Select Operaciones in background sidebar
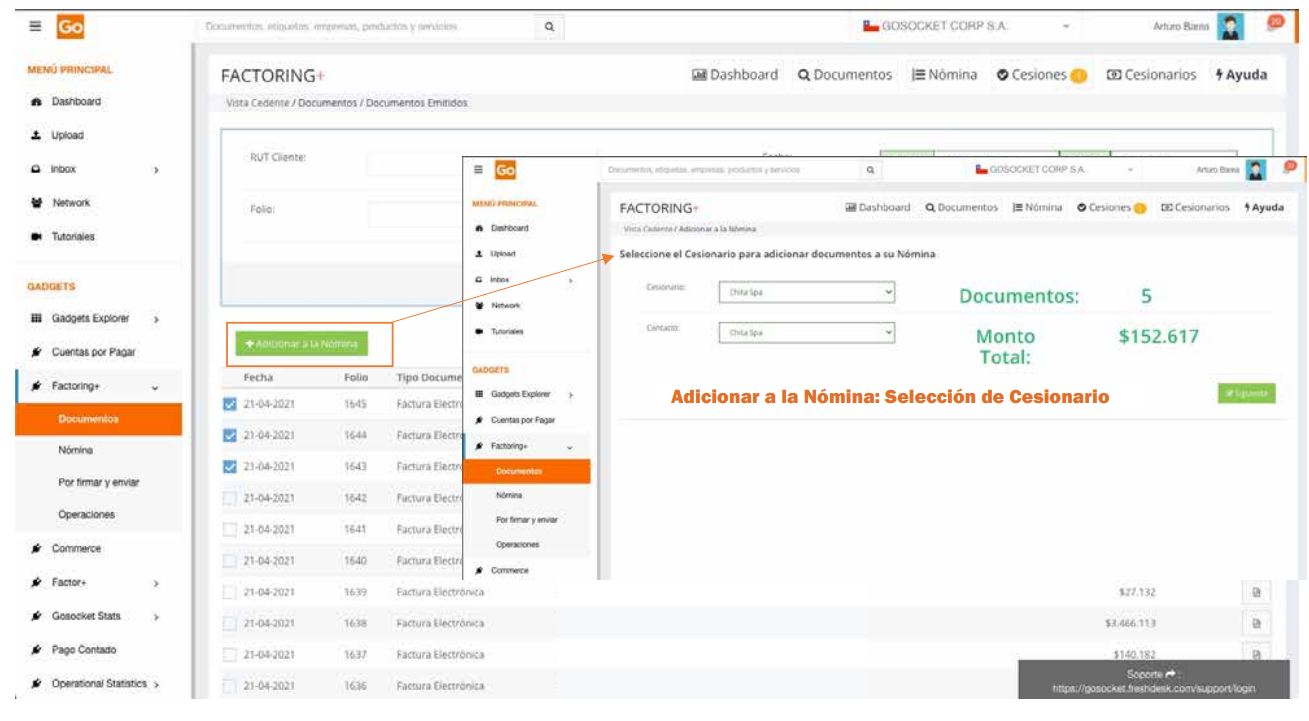1309x721 pixels. pos(87,514)
